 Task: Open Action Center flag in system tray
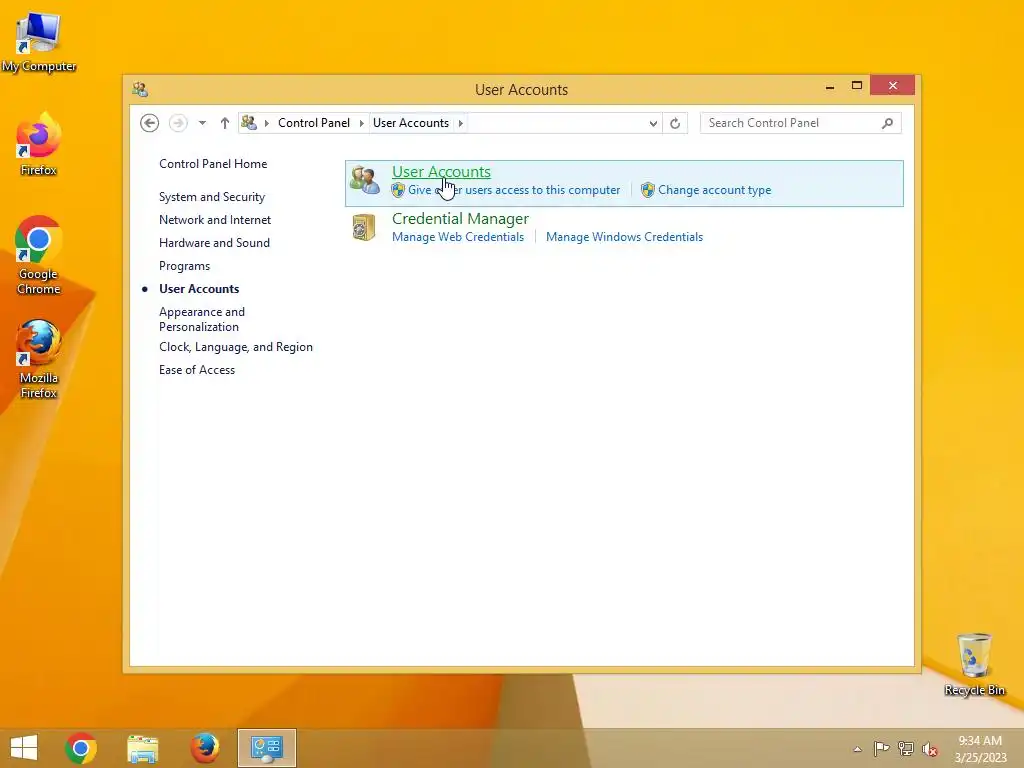881,748
